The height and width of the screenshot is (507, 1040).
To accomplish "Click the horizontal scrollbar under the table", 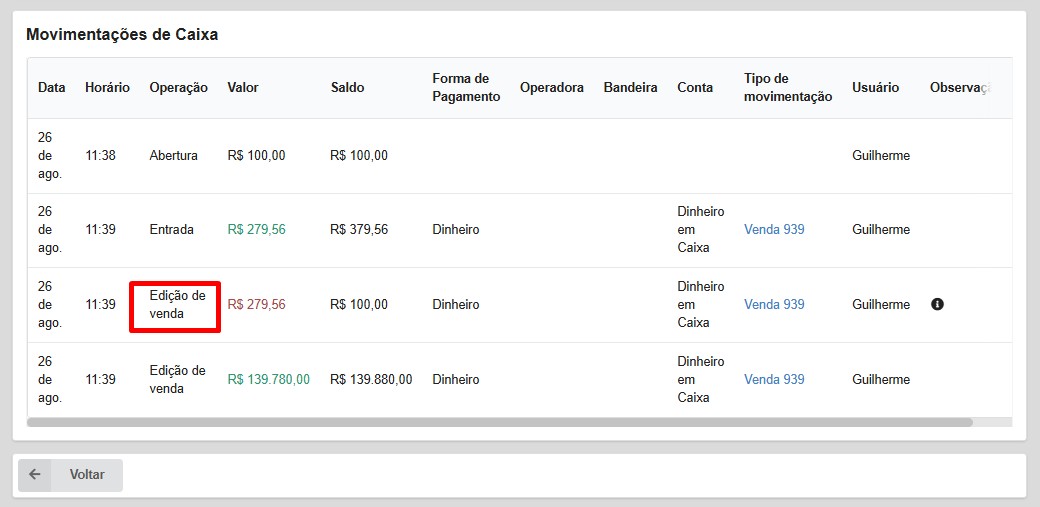I will click(x=500, y=422).
